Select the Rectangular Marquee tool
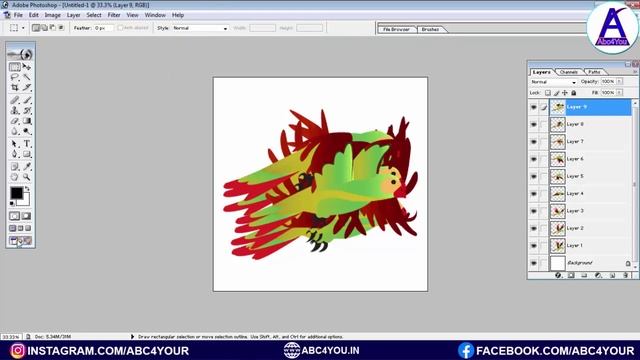Screen dimensions: 640x360 click(15, 67)
